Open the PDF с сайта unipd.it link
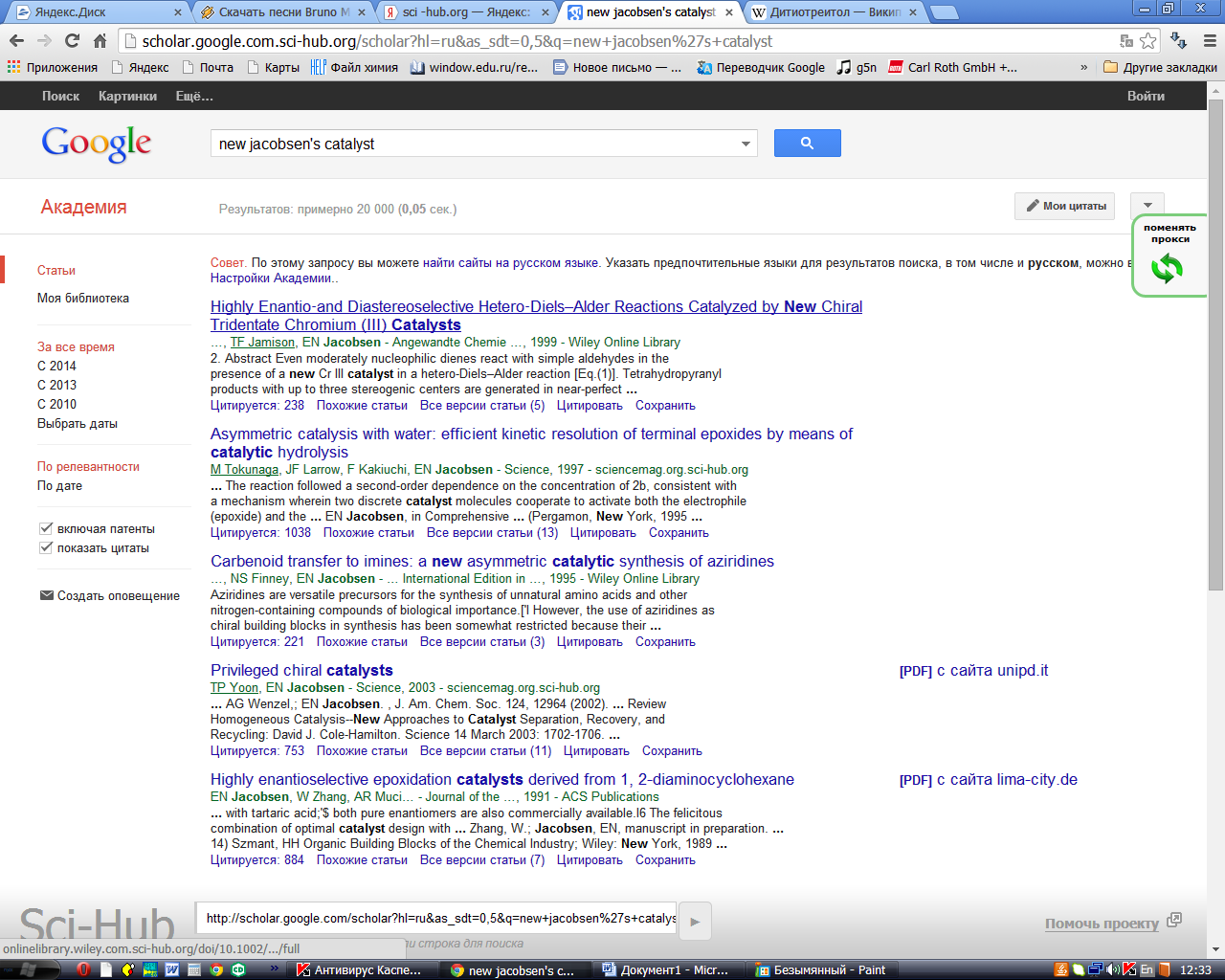1225x980 pixels. (x=973, y=670)
